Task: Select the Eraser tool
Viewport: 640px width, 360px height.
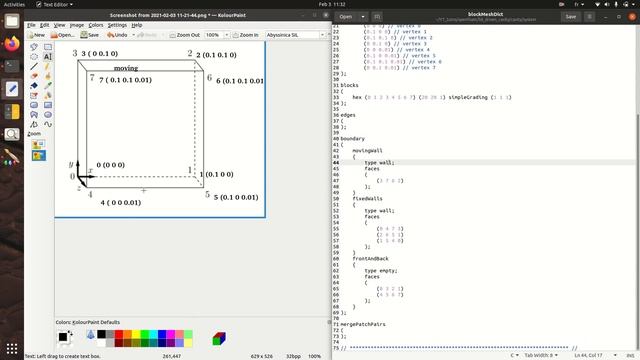Action: [x=34, y=76]
